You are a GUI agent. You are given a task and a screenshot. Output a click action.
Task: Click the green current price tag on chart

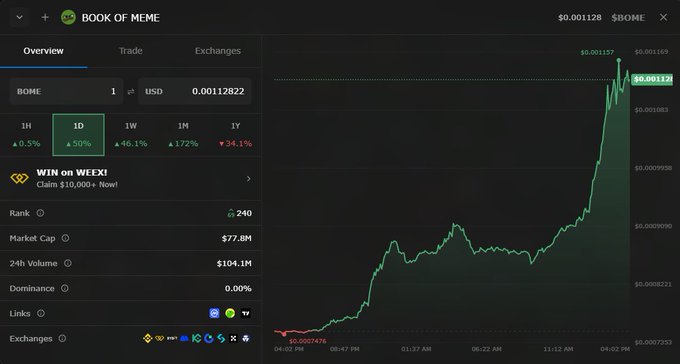click(x=652, y=79)
